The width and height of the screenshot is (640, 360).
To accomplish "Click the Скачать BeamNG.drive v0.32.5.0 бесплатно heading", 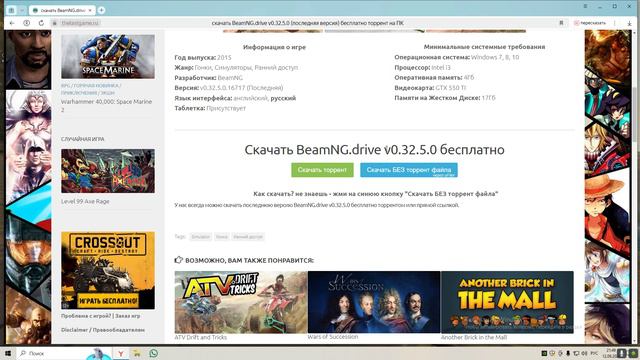I will pos(374,149).
